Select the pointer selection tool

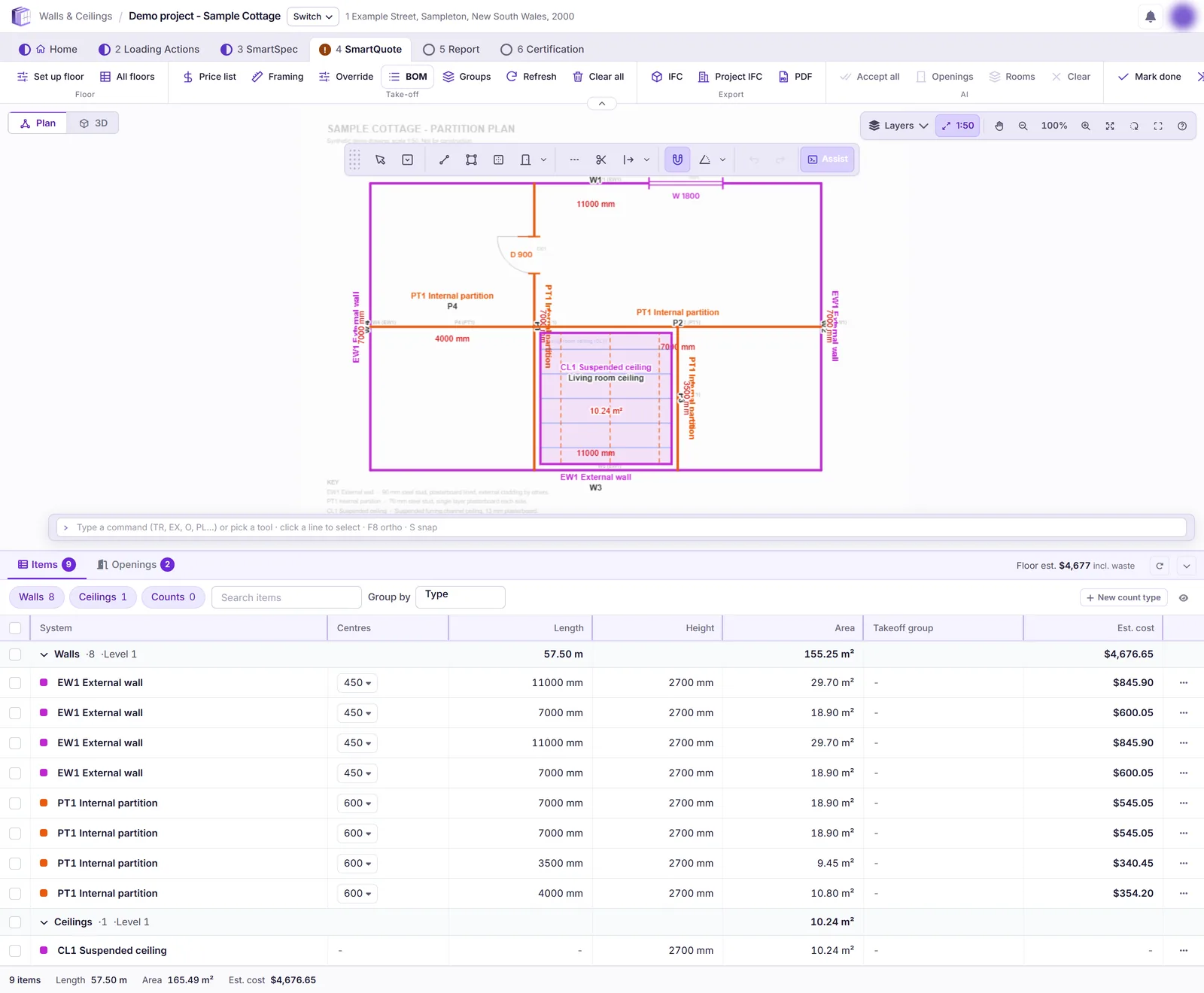click(x=381, y=159)
